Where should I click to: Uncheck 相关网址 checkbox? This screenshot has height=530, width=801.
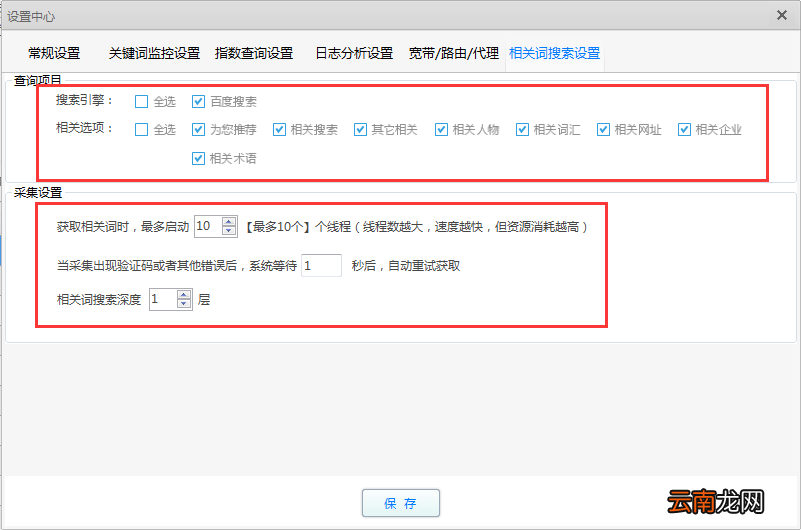click(x=603, y=130)
